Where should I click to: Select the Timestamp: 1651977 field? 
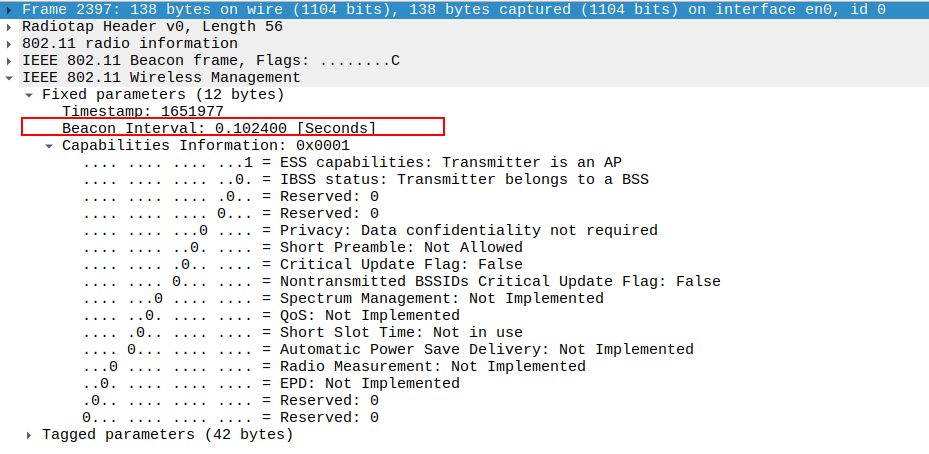[x=142, y=111]
